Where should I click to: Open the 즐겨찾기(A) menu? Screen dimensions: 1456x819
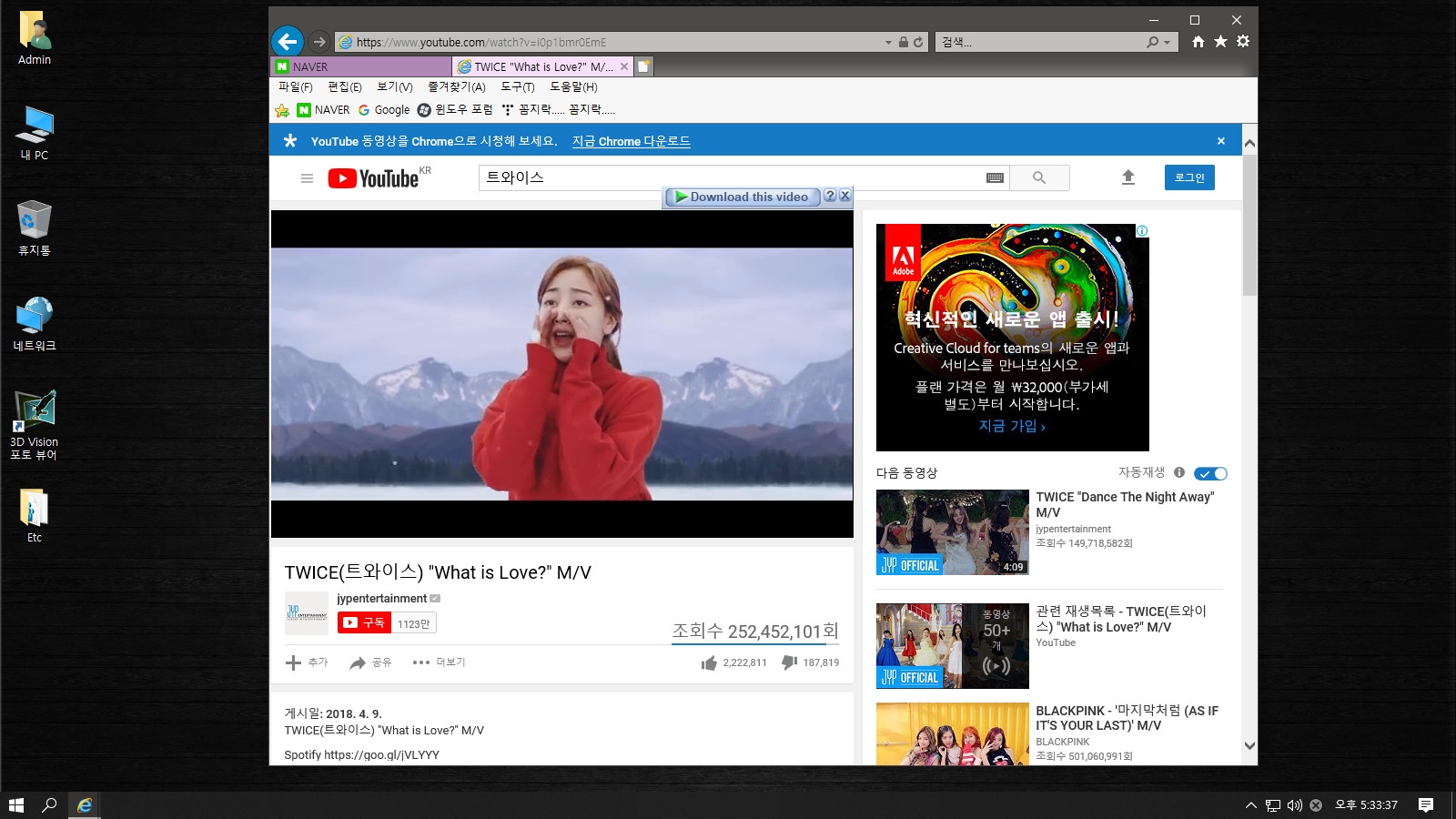pyautogui.click(x=457, y=86)
